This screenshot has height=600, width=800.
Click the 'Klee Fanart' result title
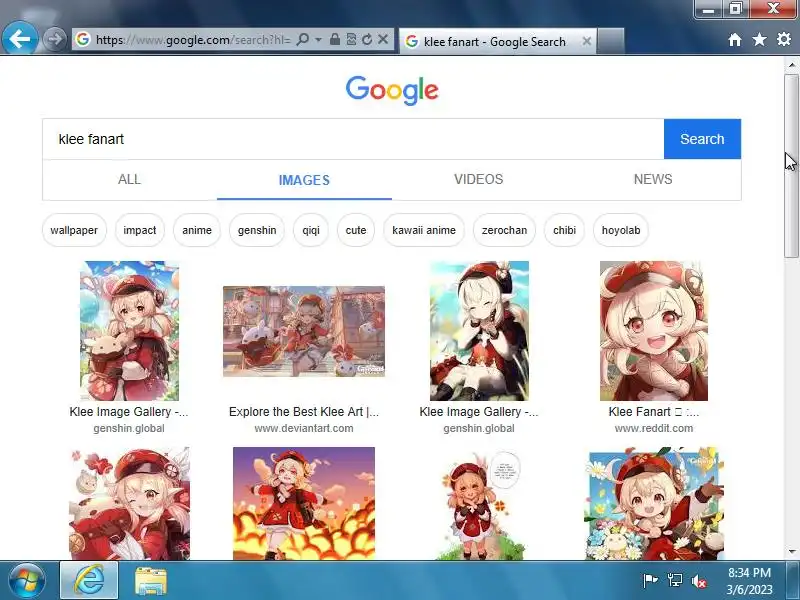654,412
